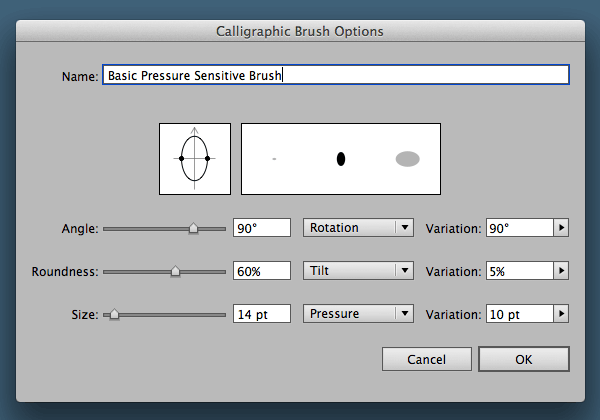Click the Size Variation field showing 10 pt

click(x=520, y=314)
